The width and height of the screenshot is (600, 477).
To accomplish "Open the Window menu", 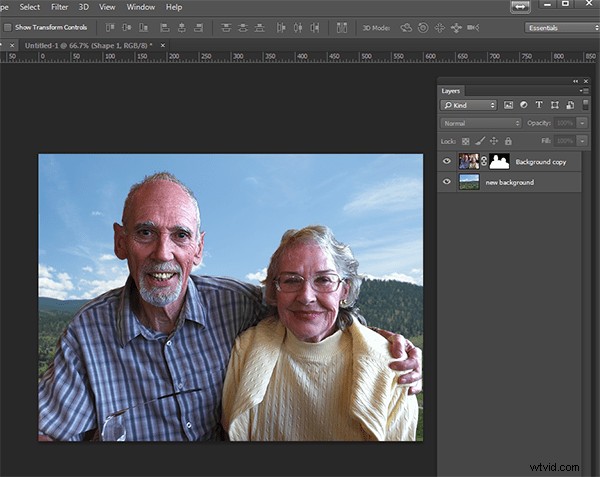I will (141, 7).
